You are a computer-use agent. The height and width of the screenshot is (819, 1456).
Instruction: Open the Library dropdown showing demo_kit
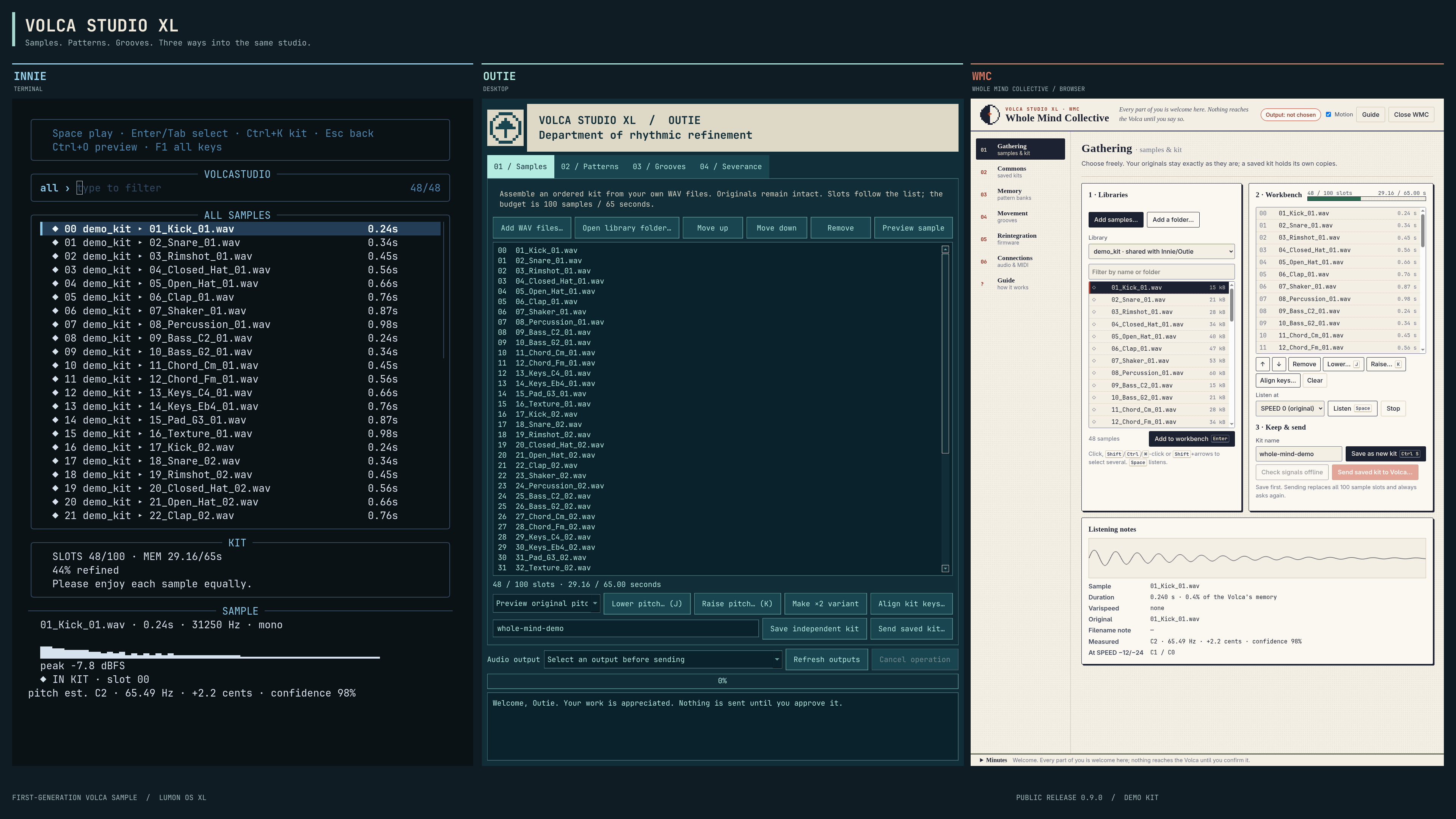click(1161, 251)
